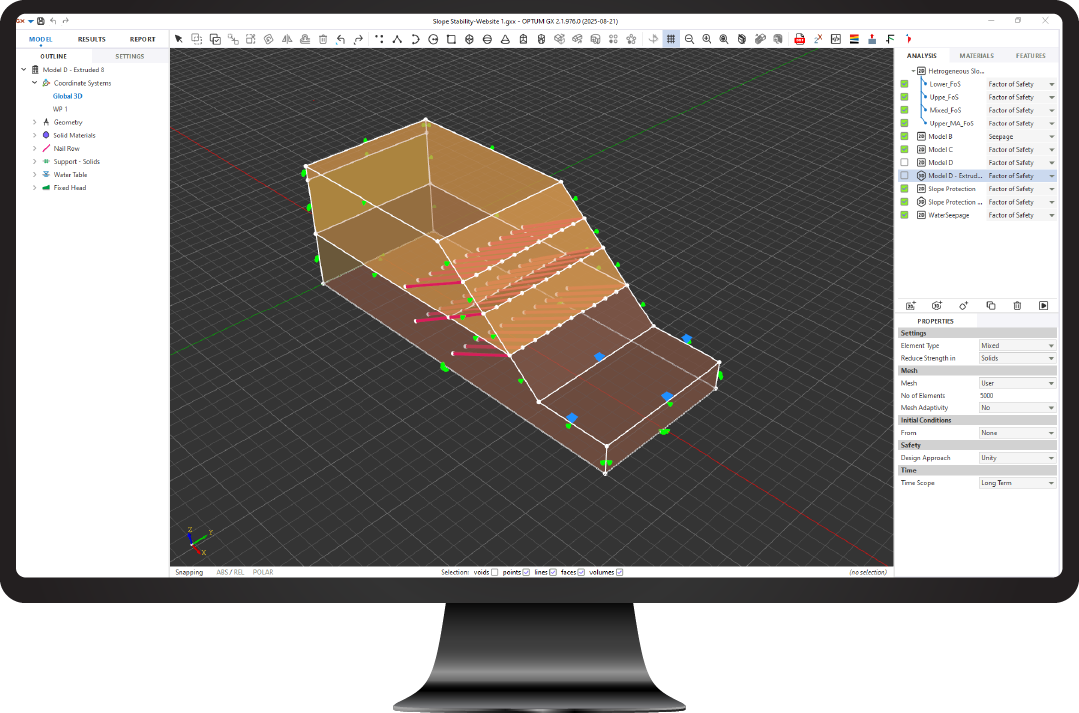The image size is (1079, 713).
Task: Click the No of Elements field
Action: (1016, 395)
